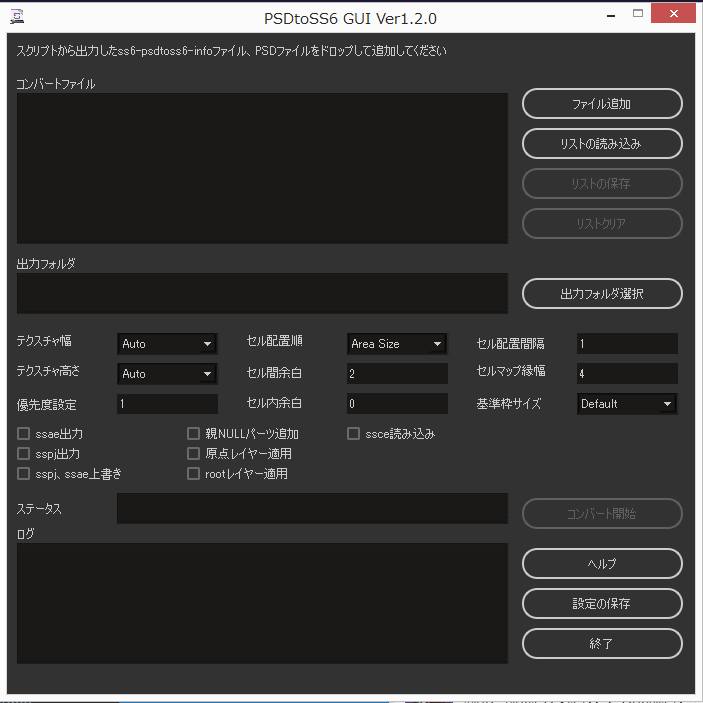Open the ヘルプ button
The width and height of the screenshot is (703, 703).
pos(602,564)
